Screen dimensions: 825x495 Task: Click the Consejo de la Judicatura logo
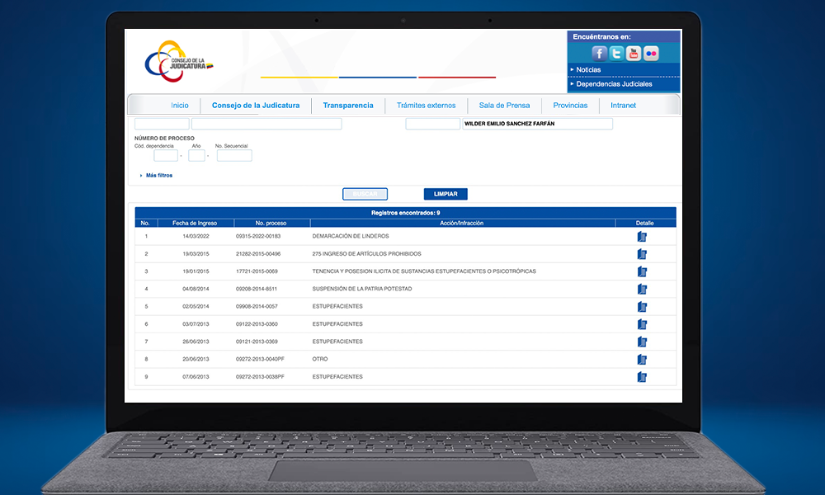[179, 60]
